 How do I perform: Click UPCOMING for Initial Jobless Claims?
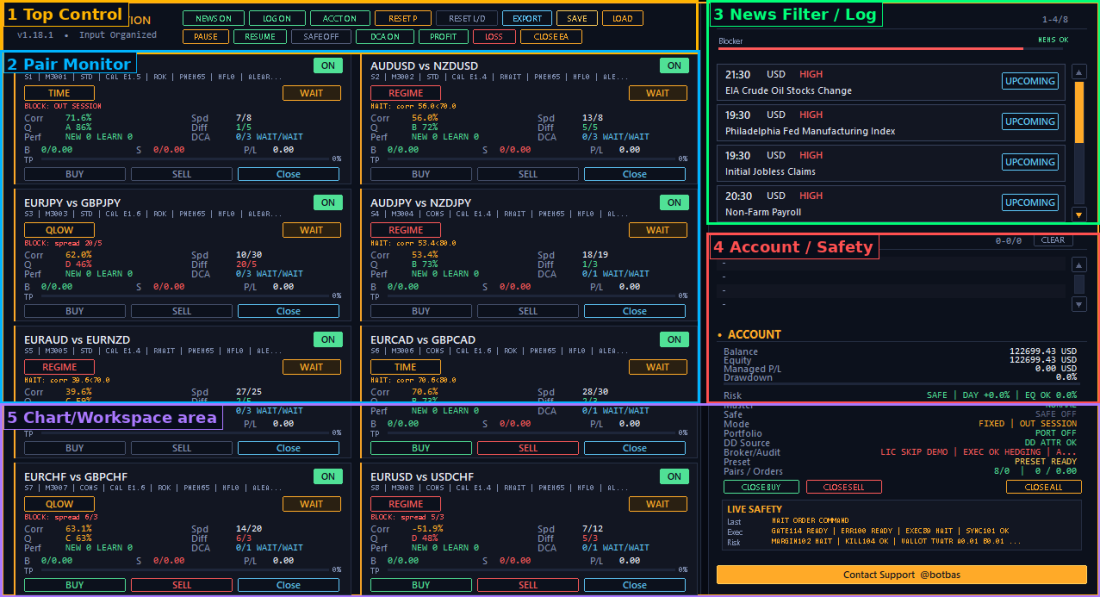tap(1029, 162)
